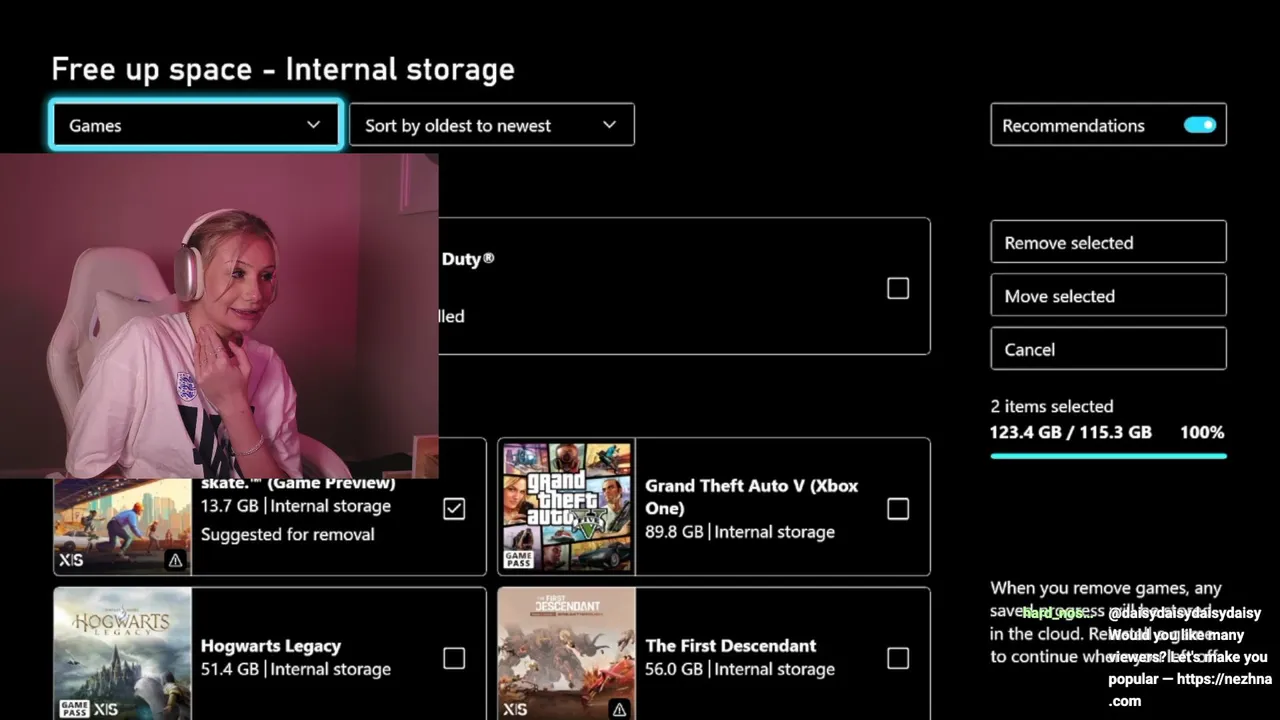The height and width of the screenshot is (720, 1280).
Task: Click the Move selected button
Action: (x=1108, y=295)
